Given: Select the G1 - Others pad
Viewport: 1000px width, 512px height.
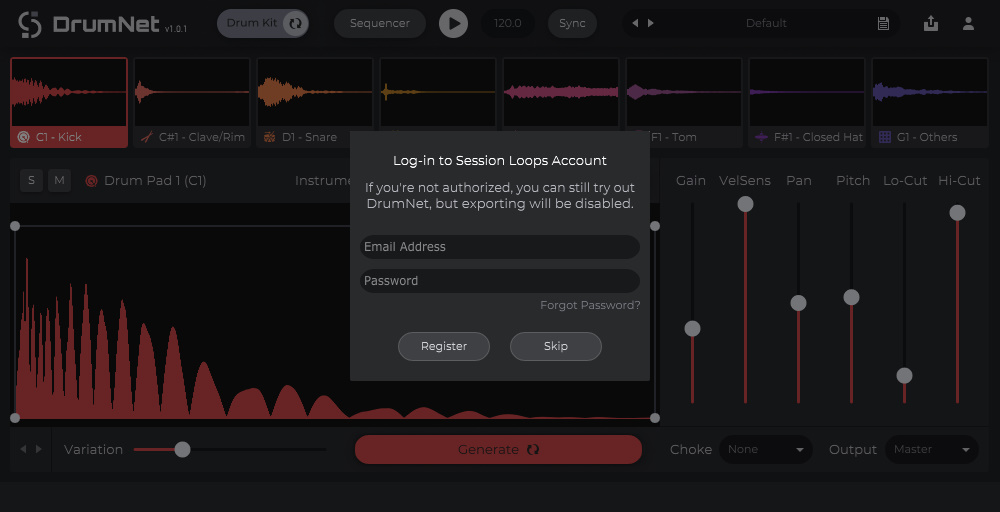Looking at the screenshot, I should pos(930,103).
